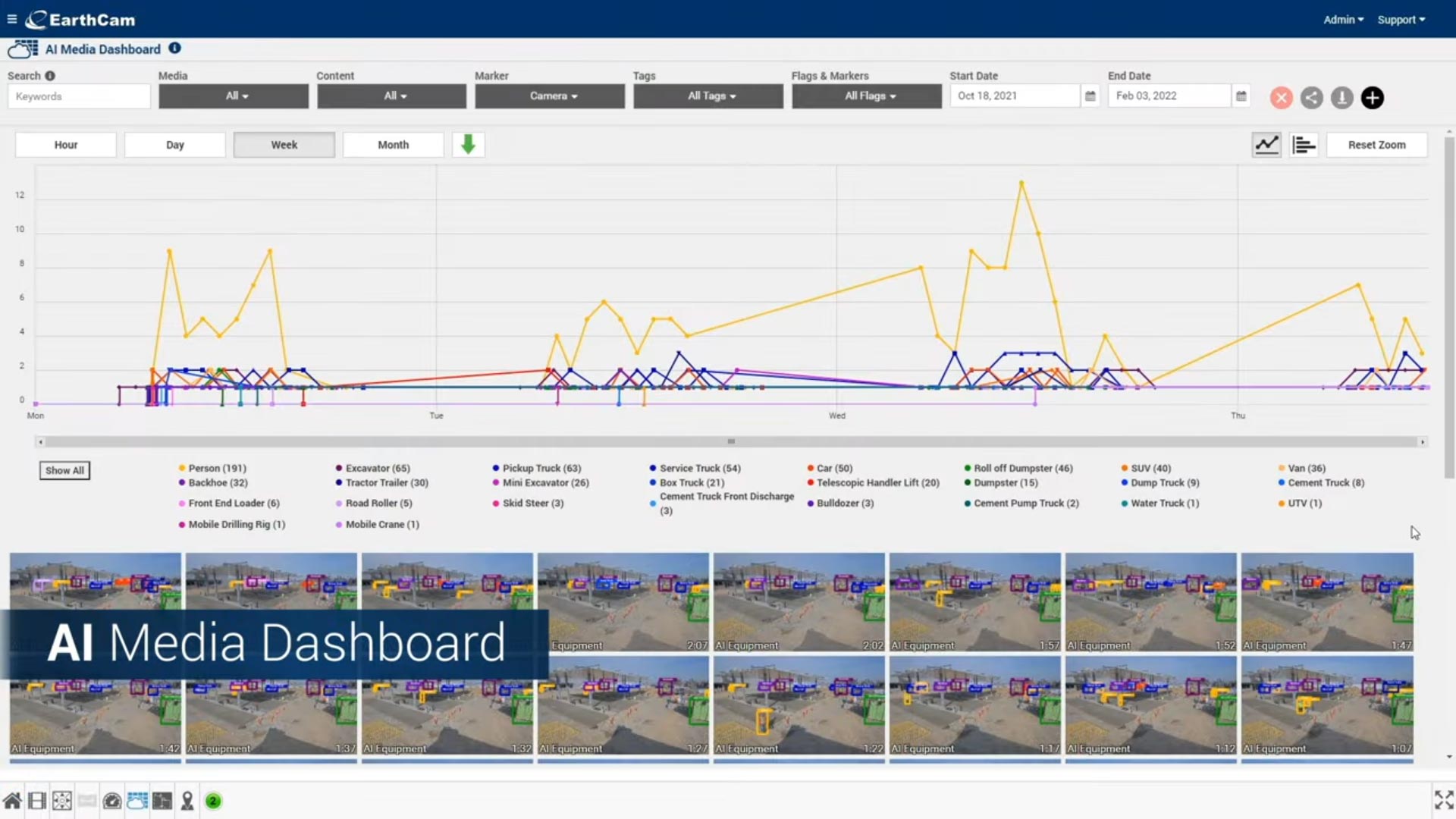Open the hamburger menu next to EarthCam

pyautogui.click(x=11, y=19)
